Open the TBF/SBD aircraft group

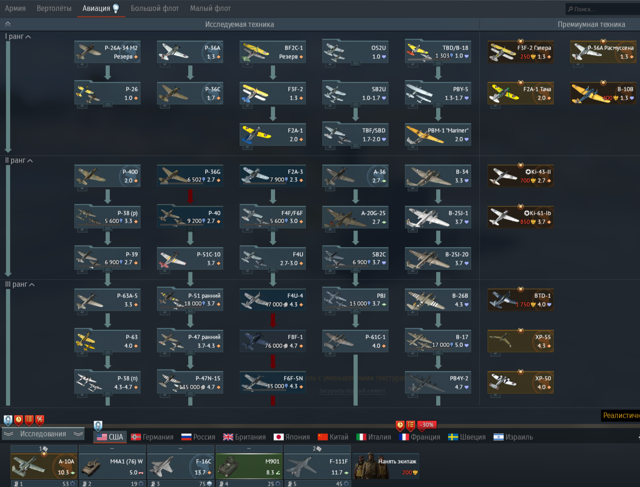point(355,135)
